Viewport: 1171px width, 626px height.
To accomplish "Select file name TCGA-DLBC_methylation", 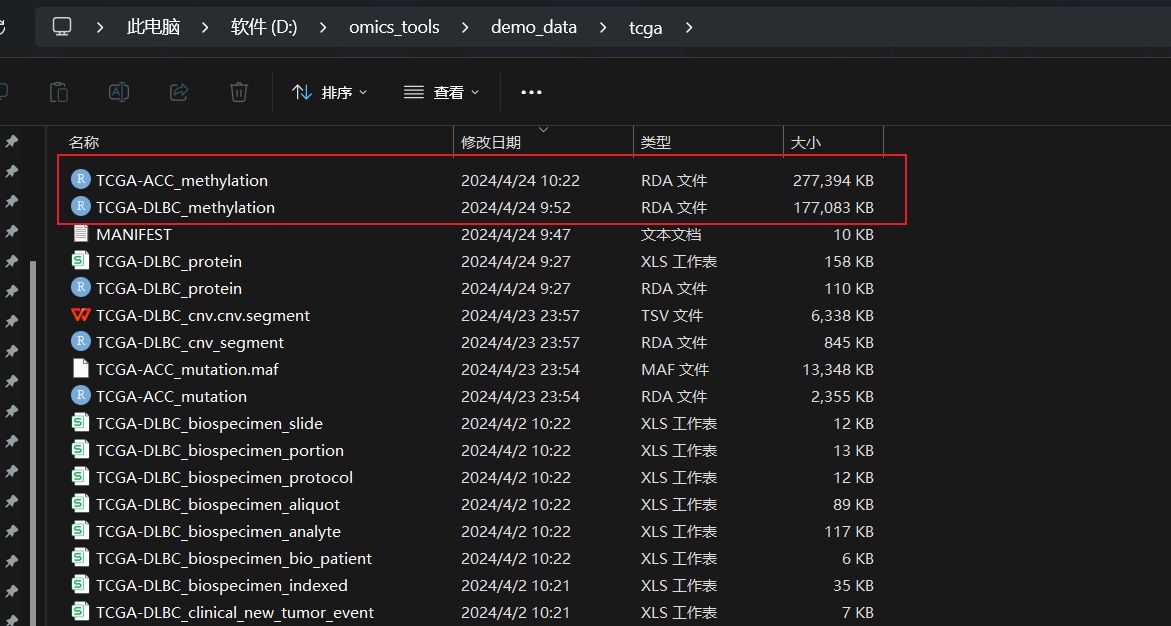I will [185, 207].
